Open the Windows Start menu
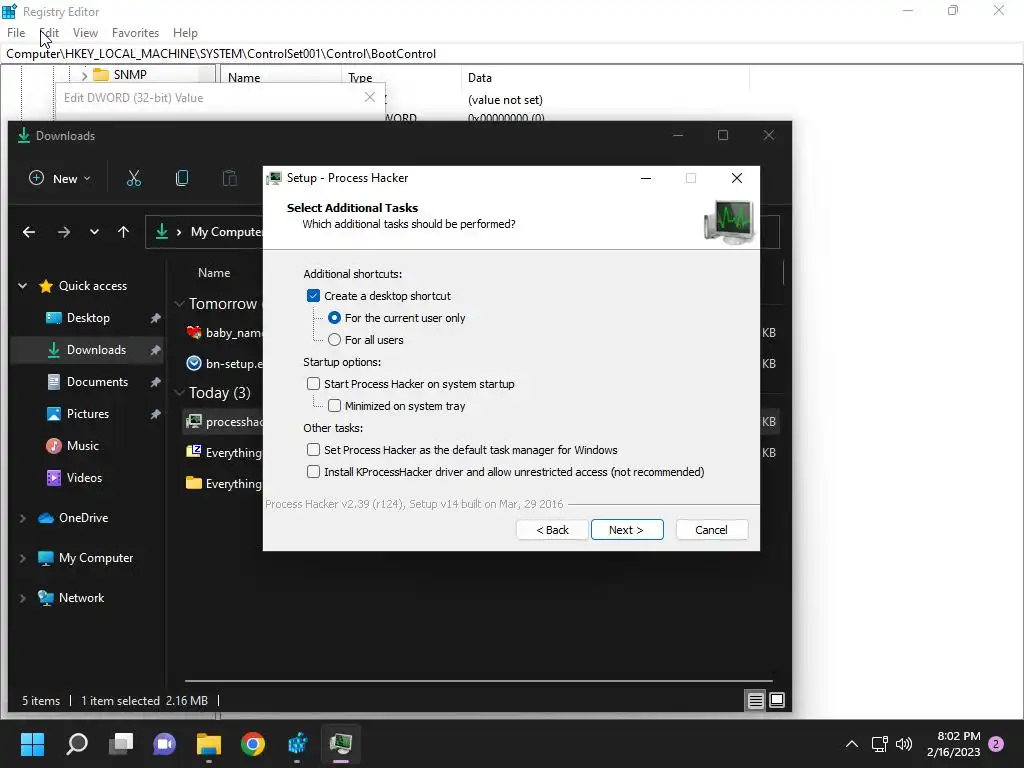 (x=32, y=743)
